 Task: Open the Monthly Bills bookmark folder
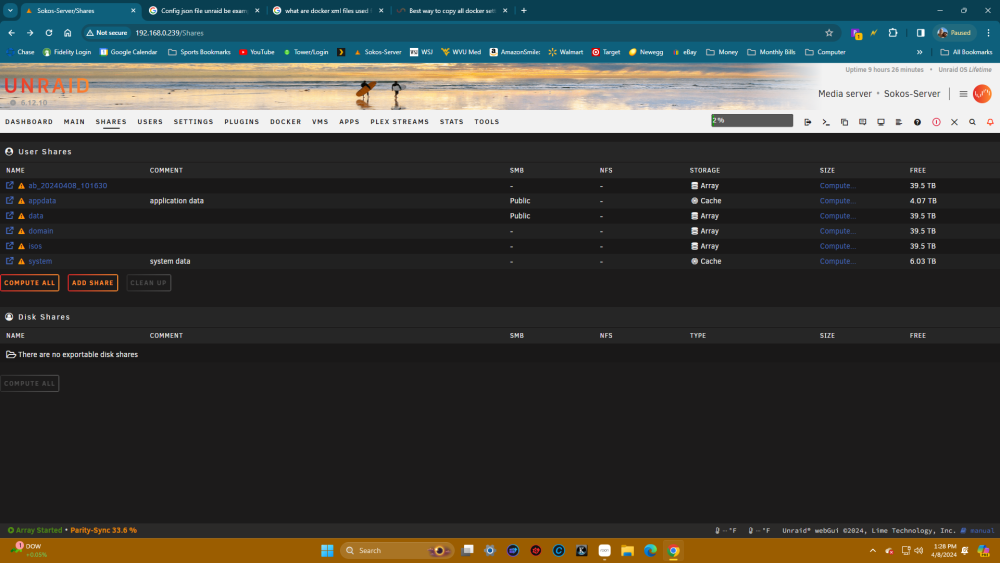[771, 52]
